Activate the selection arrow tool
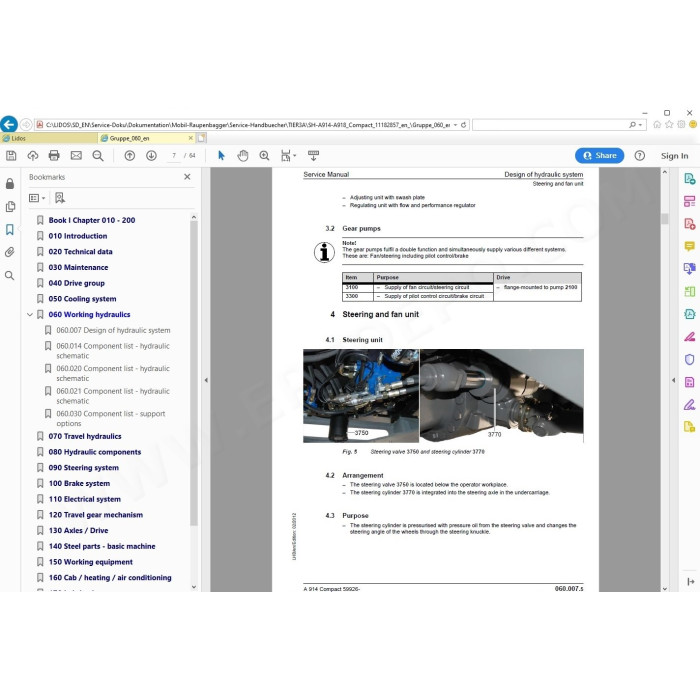 pyautogui.click(x=221, y=155)
